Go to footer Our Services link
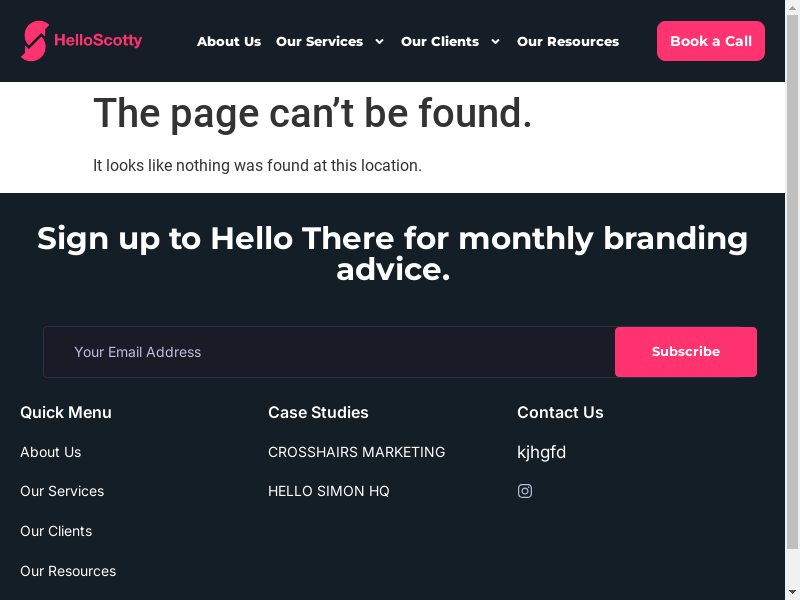Screen dimensions: 800x600 pos(62,491)
